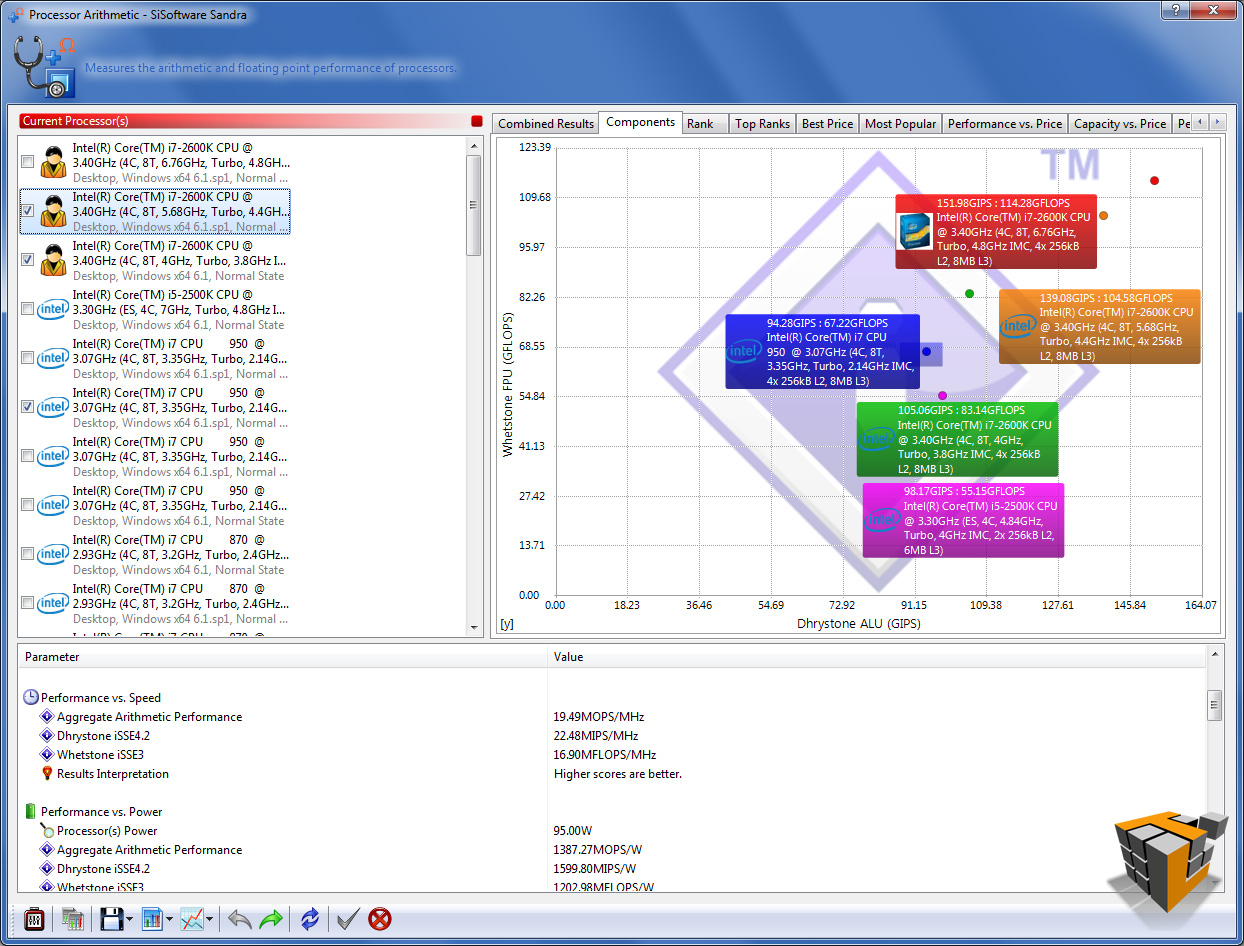Check the i7 870 'x64 6.1, Normal State' checkbox
The height and width of the screenshot is (946, 1244).
[x=28, y=554]
